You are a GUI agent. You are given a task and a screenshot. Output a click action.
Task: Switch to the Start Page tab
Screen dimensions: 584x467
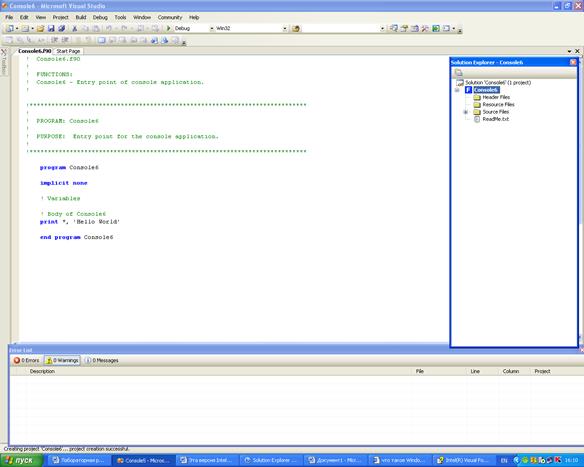(x=68, y=51)
